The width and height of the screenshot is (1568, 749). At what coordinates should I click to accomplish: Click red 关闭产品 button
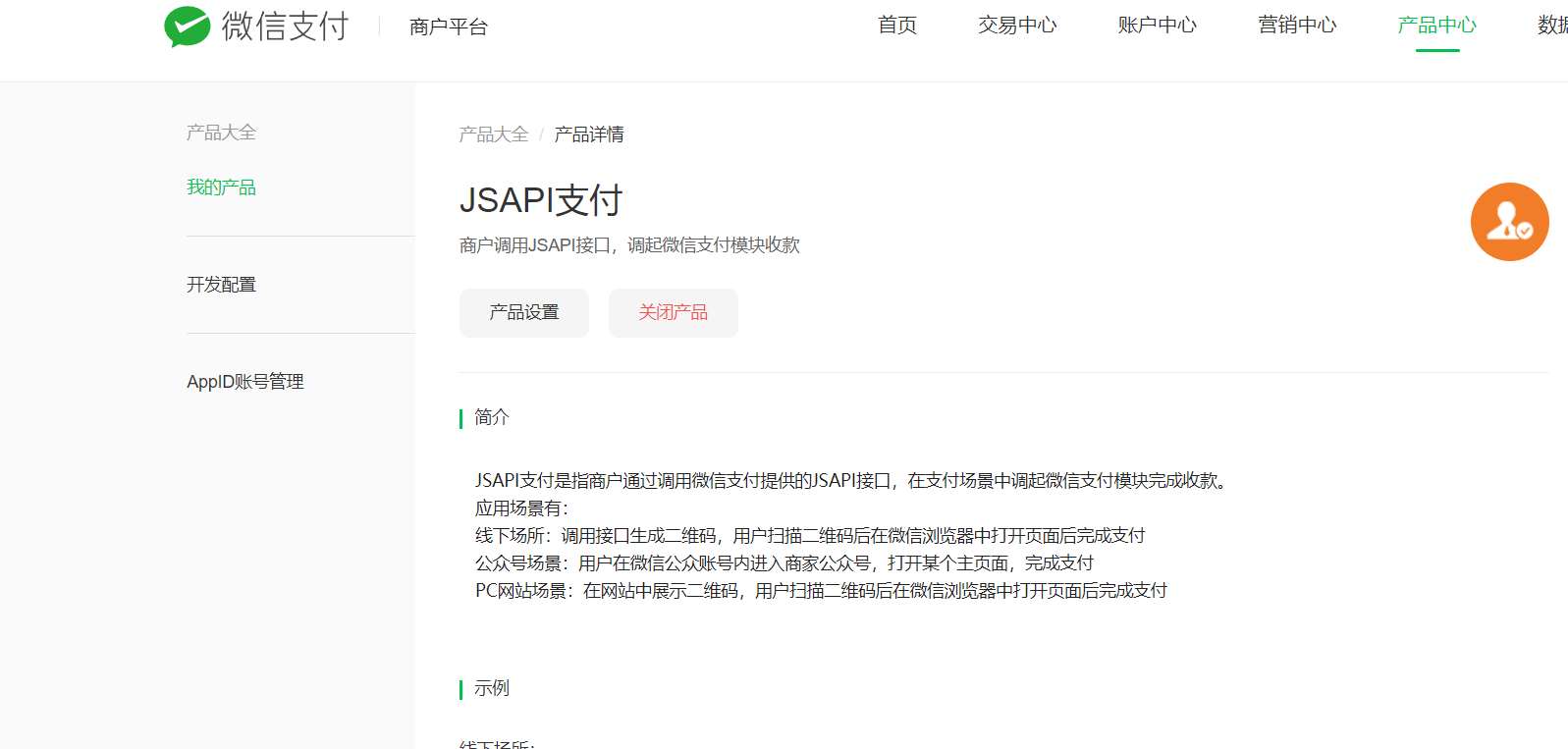point(674,313)
